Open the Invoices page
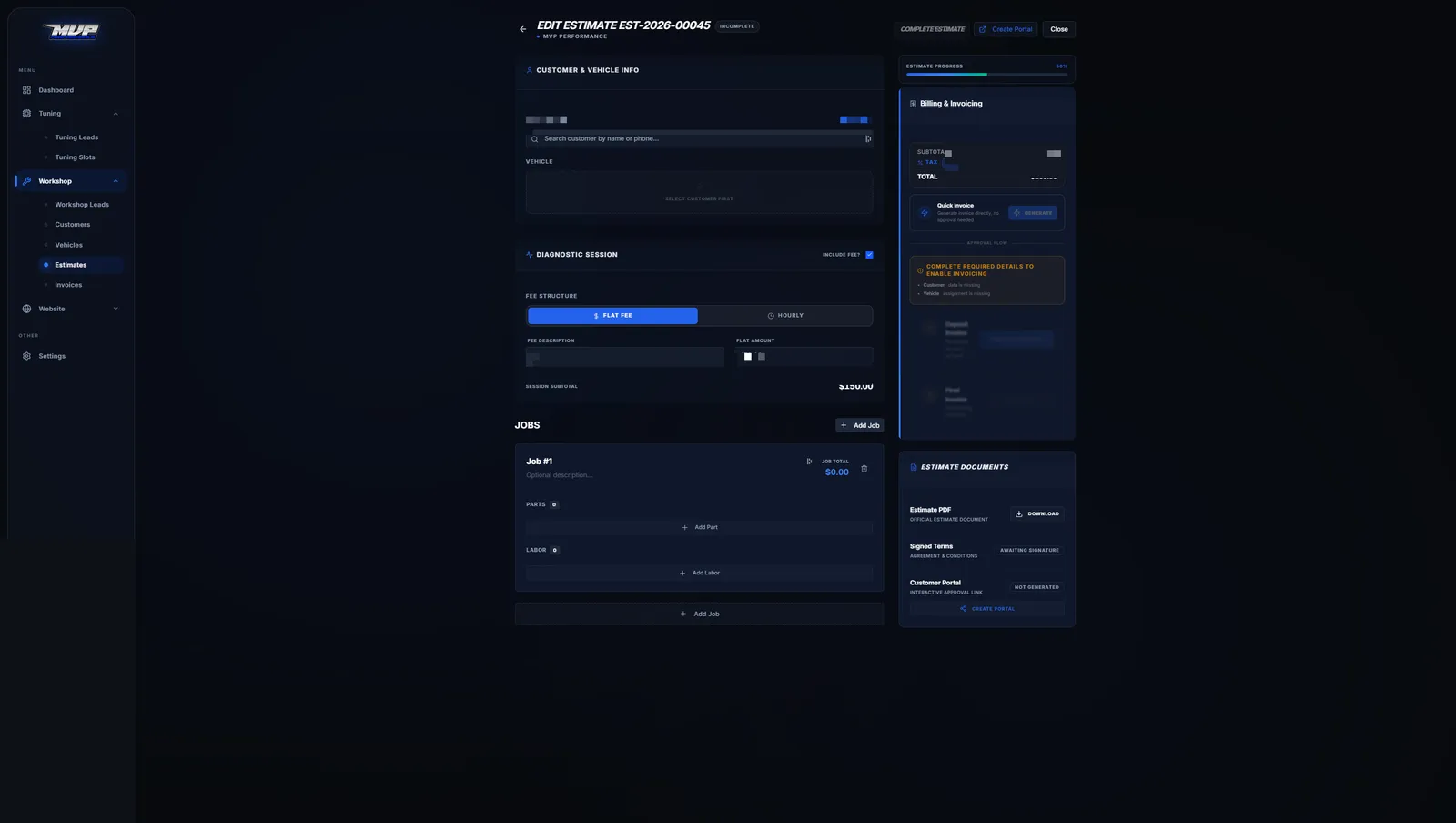Screen dimensions: 1456x823 coord(68,285)
